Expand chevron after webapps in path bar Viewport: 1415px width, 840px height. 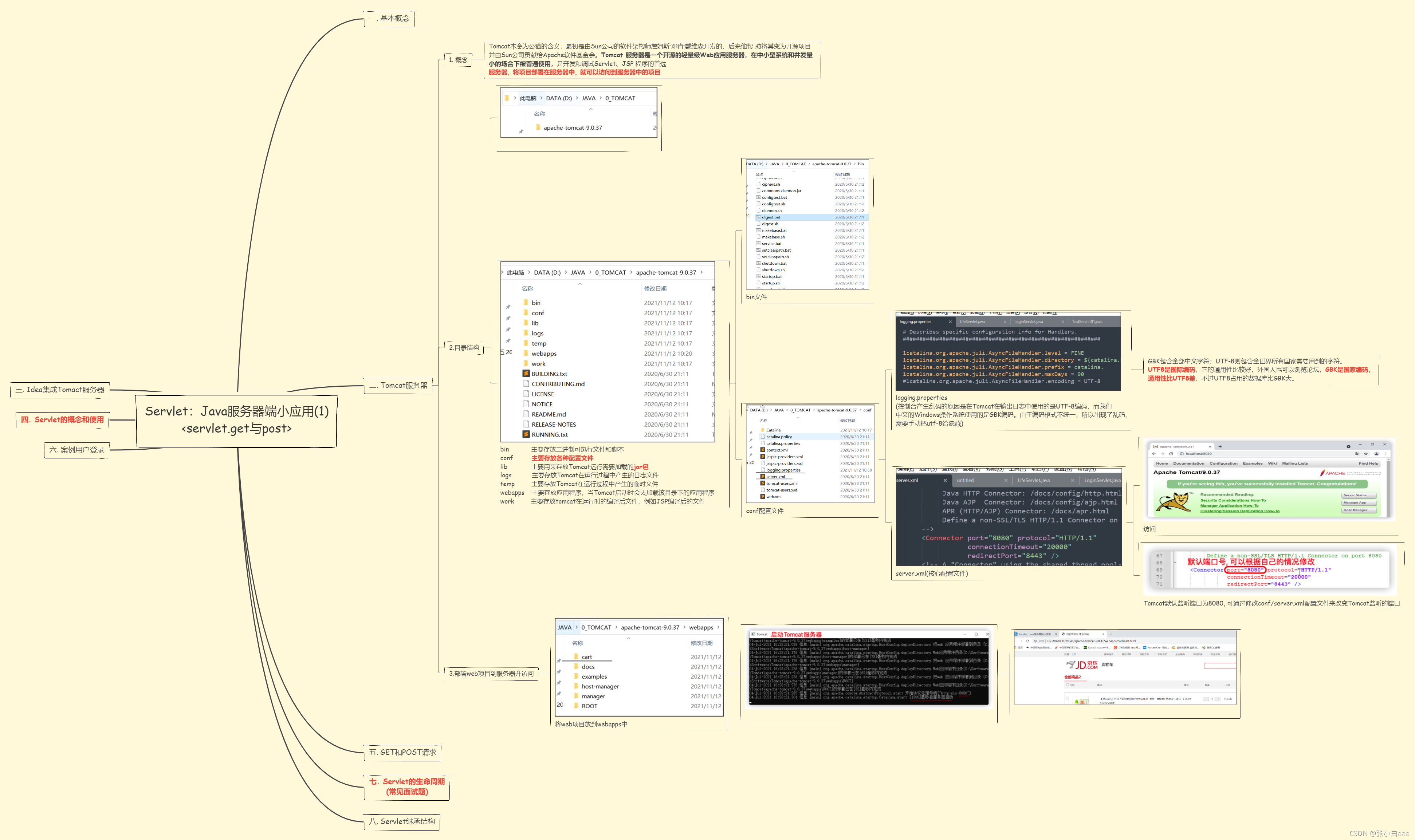coord(719,627)
